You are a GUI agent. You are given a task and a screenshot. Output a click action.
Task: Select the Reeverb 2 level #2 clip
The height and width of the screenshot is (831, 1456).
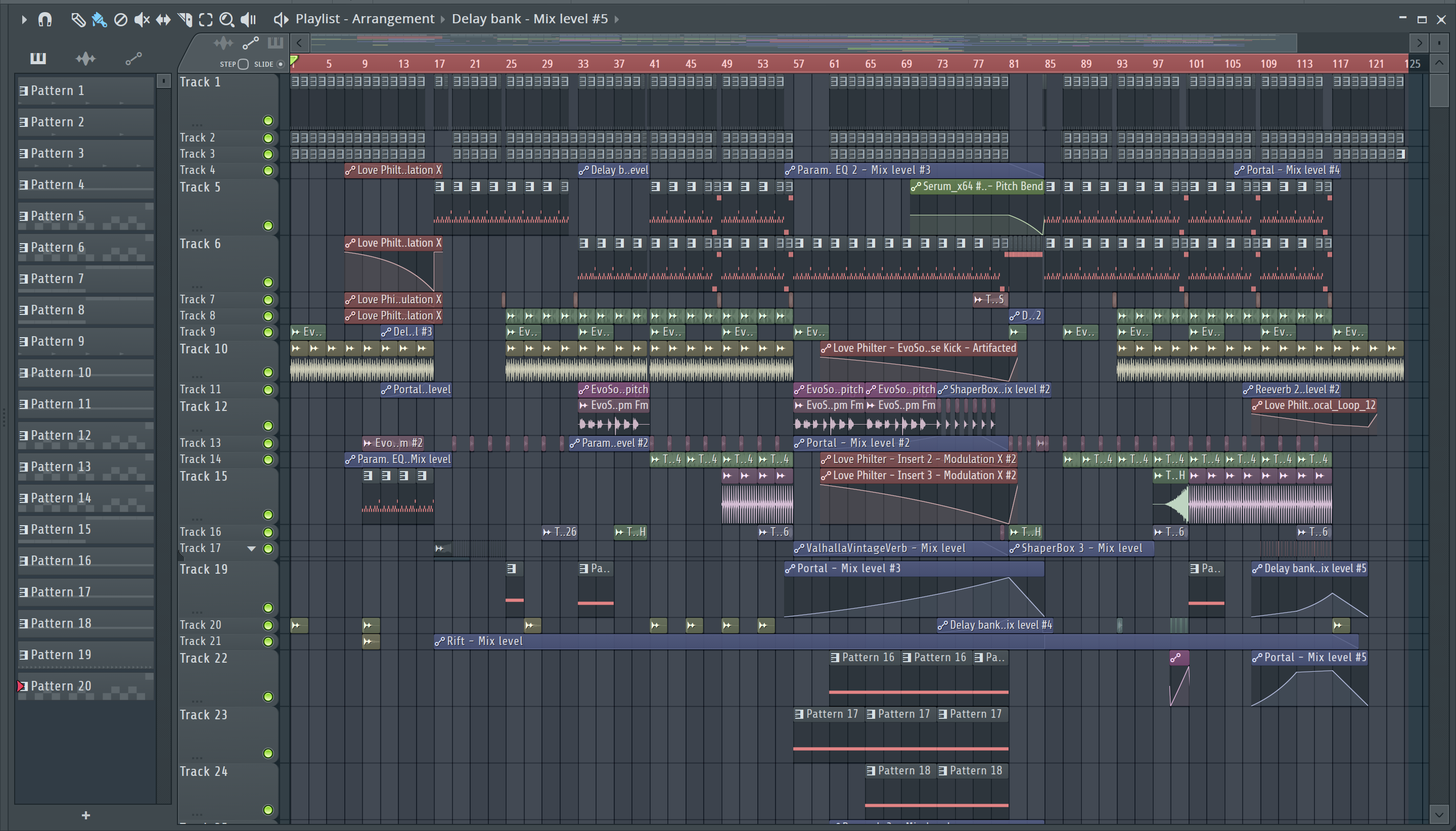pos(1292,389)
